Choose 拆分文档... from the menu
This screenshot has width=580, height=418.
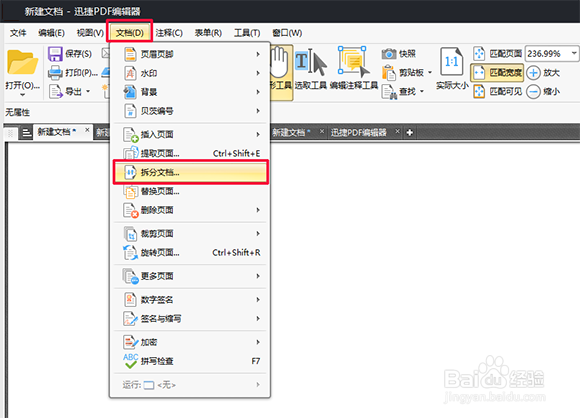point(191,172)
